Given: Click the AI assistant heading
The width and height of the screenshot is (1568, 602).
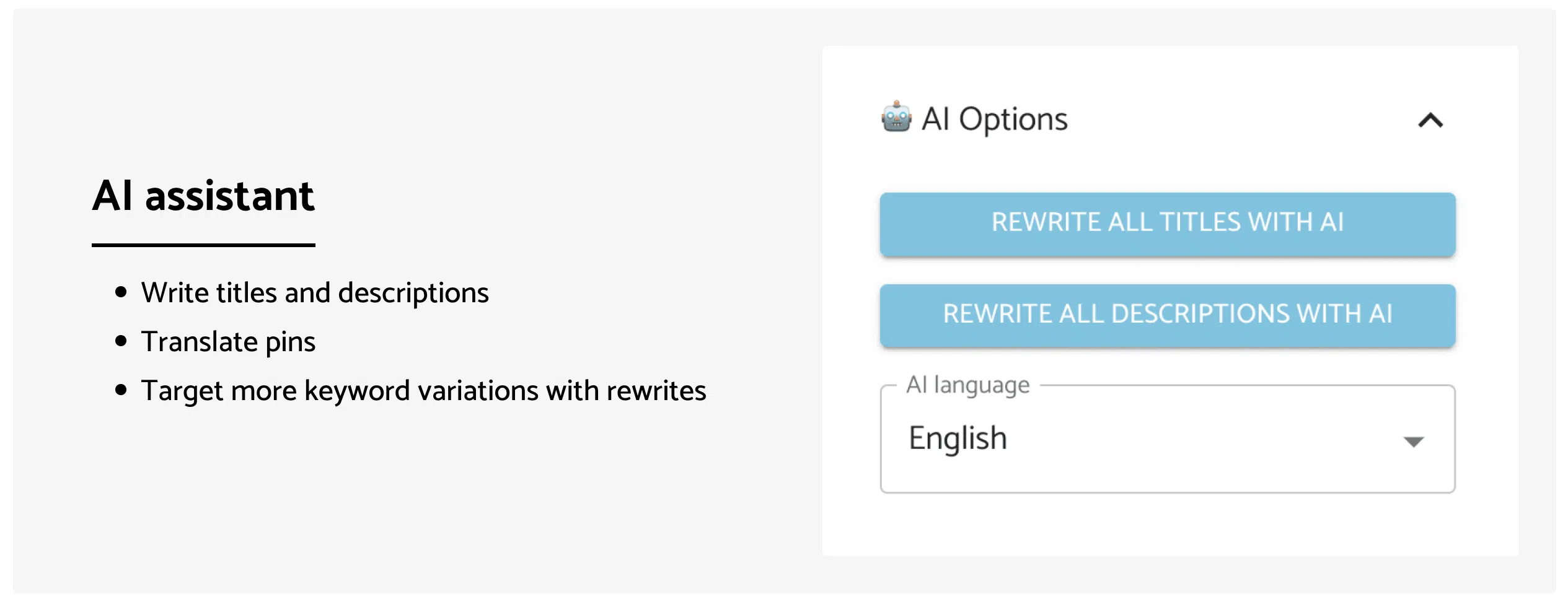Looking at the screenshot, I should pyautogui.click(x=203, y=196).
